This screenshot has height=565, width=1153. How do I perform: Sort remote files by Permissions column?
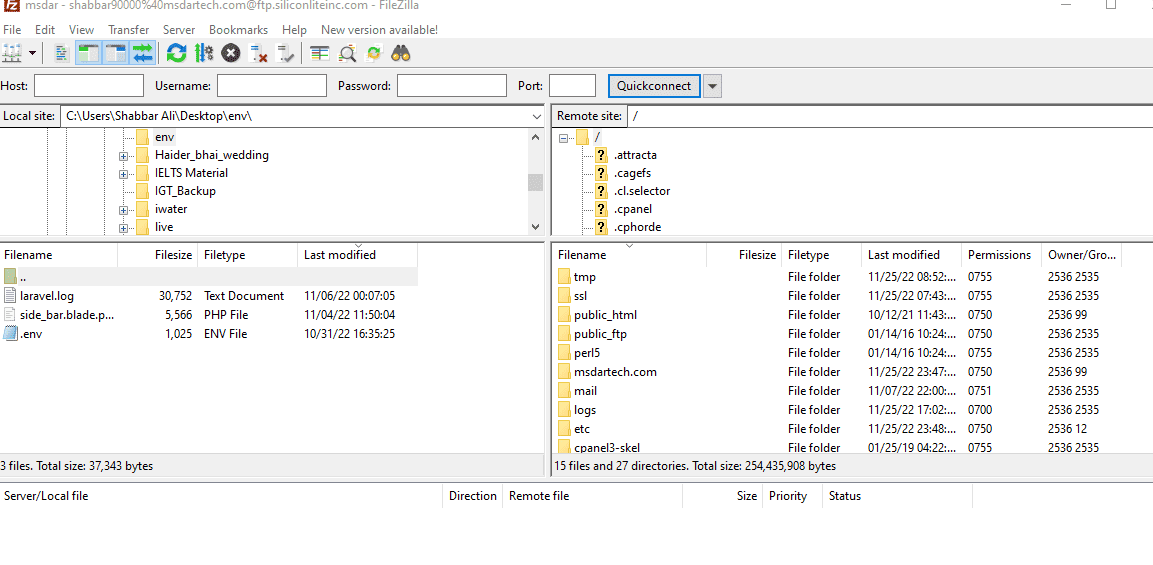click(999, 255)
